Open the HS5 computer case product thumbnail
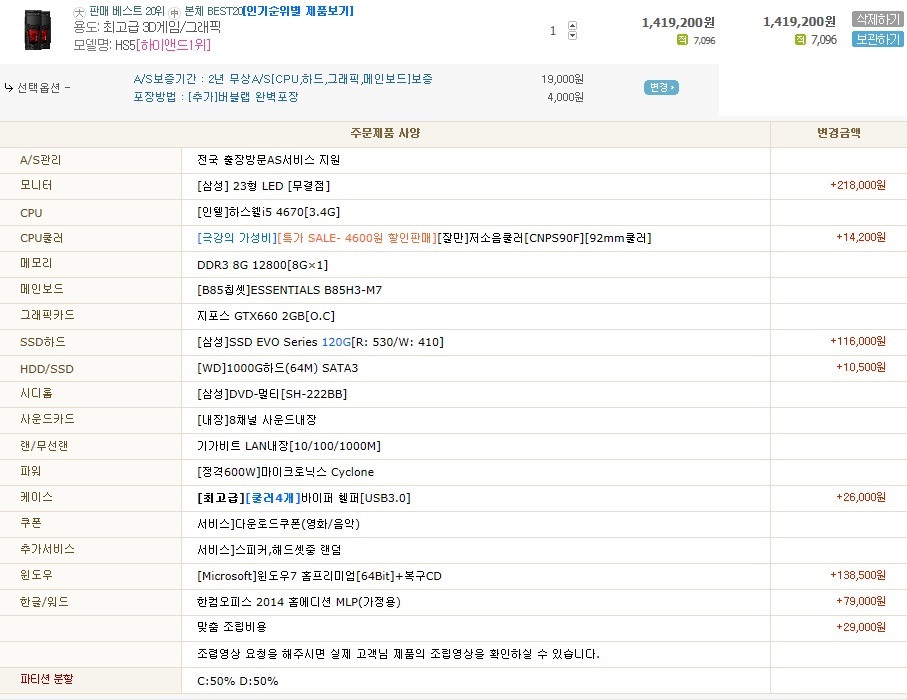 (38, 30)
